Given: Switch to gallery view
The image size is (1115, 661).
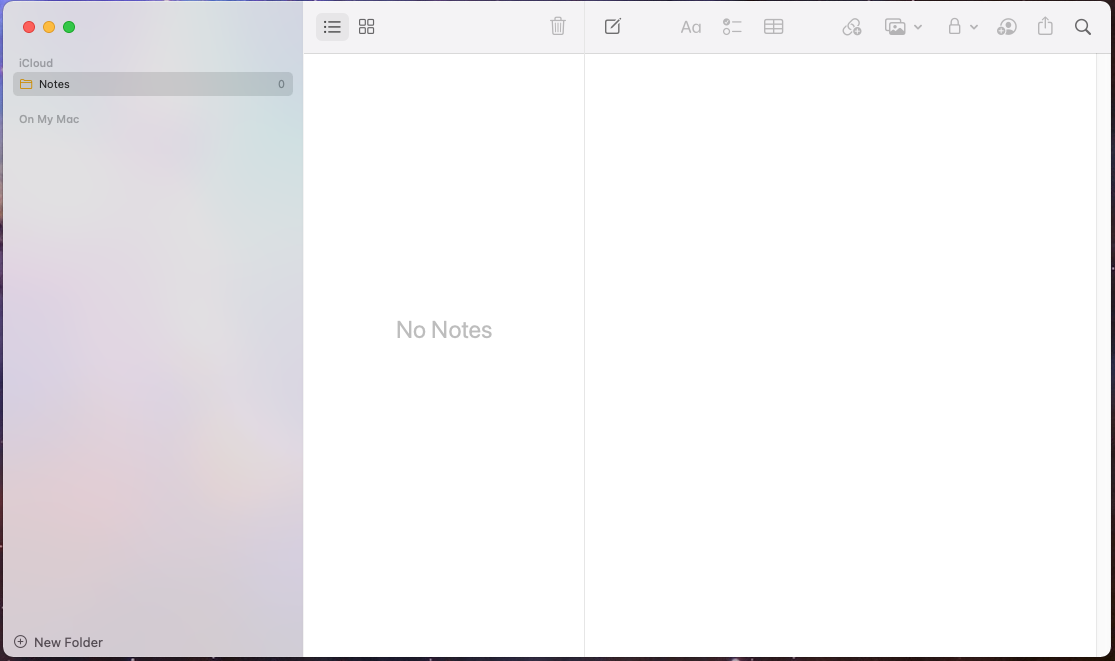Looking at the screenshot, I should pos(366,27).
